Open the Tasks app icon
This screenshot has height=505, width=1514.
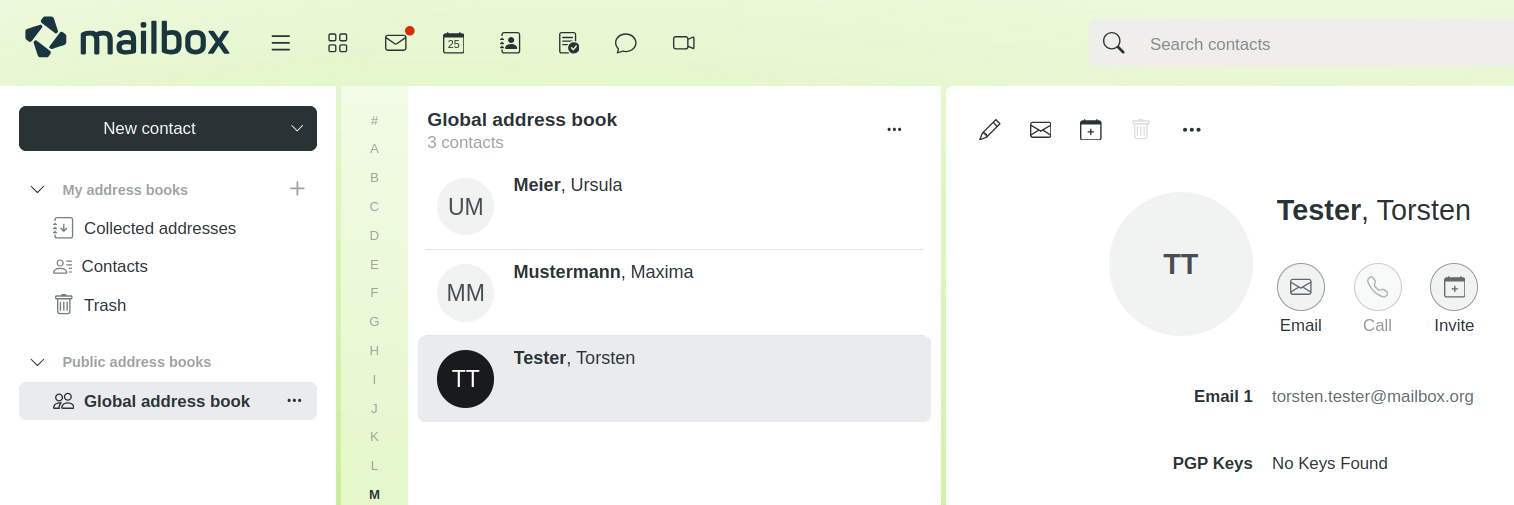click(x=568, y=43)
